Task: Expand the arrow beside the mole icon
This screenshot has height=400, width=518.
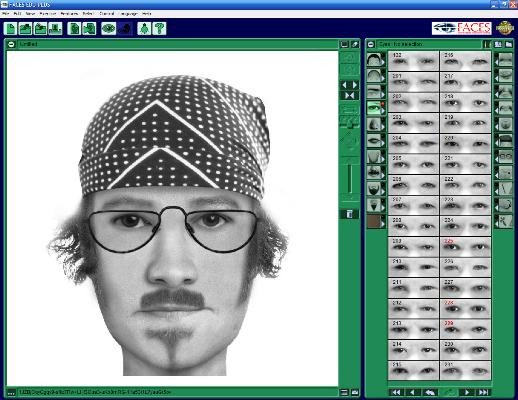Action: tap(496, 175)
